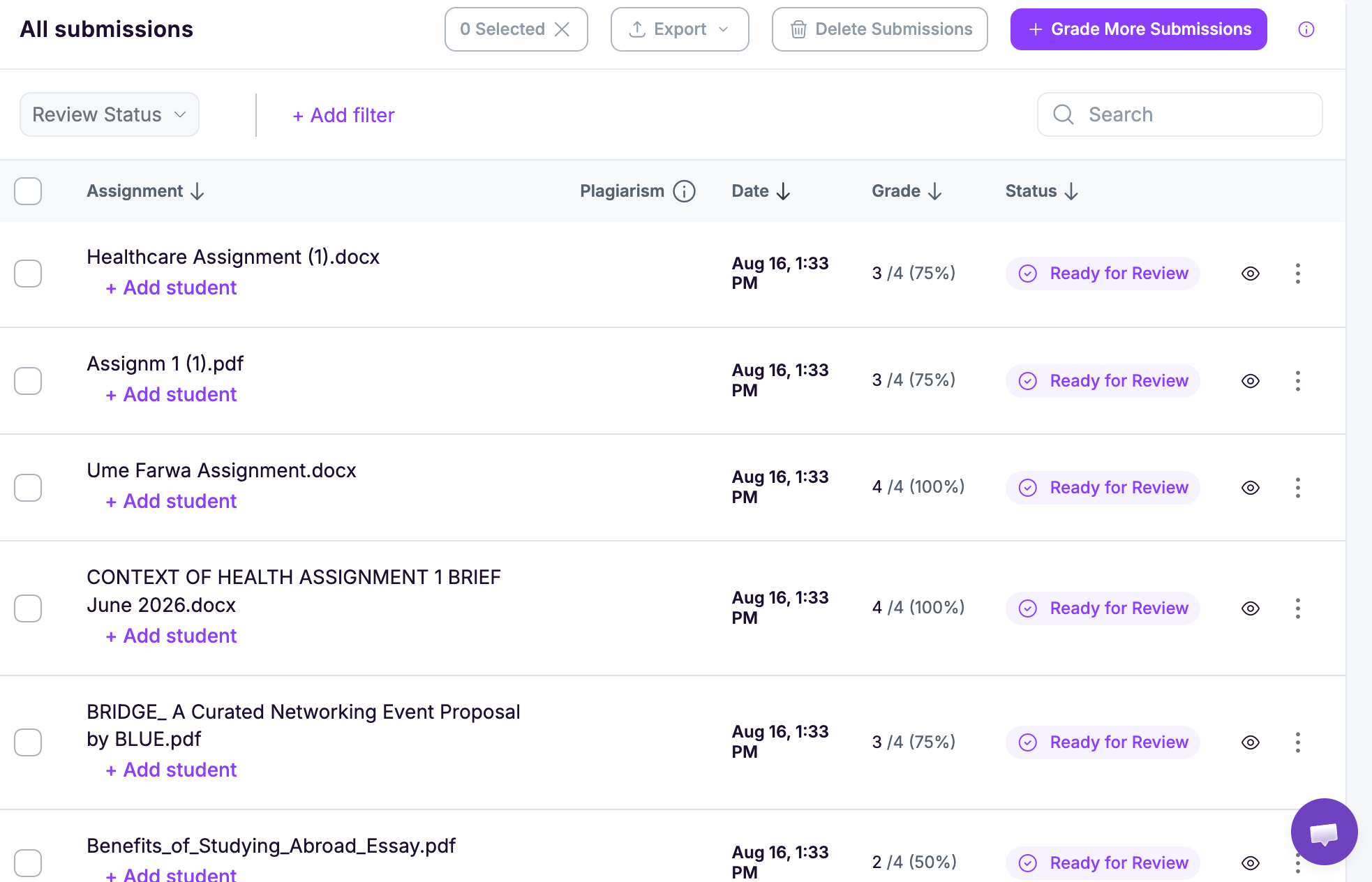
Task: Click the Plagiarism column header
Action: click(622, 191)
